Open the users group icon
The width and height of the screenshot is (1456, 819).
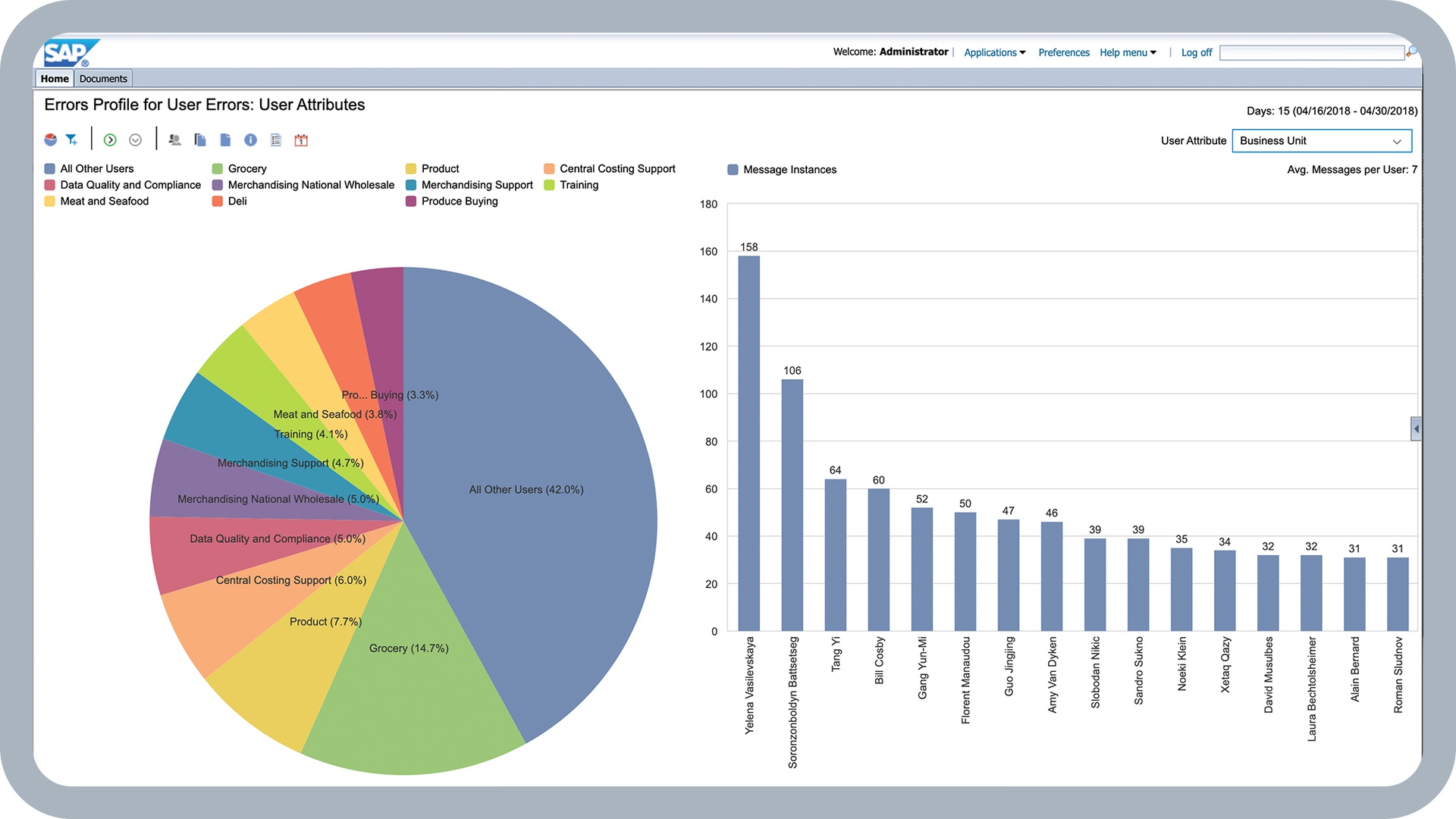(174, 140)
